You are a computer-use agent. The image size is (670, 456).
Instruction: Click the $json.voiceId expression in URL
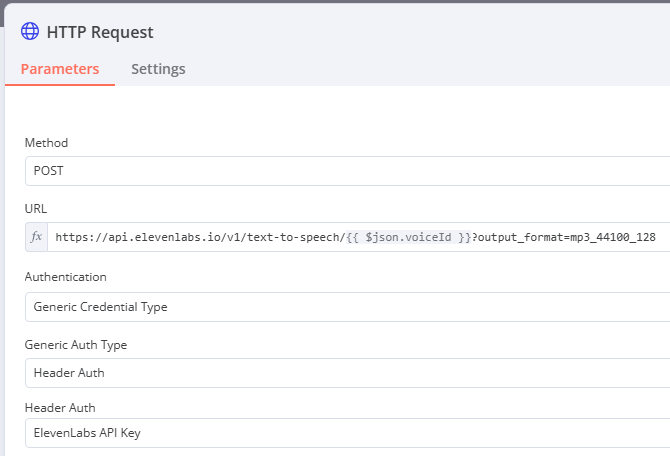pos(408,237)
